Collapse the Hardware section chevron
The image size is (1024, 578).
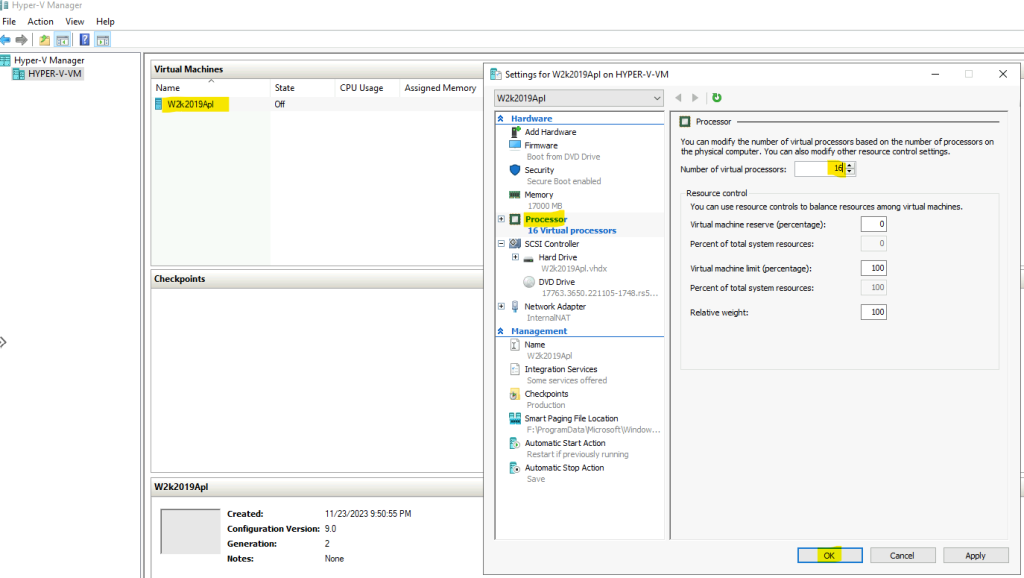pyautogui.click(x=501, y=118)
